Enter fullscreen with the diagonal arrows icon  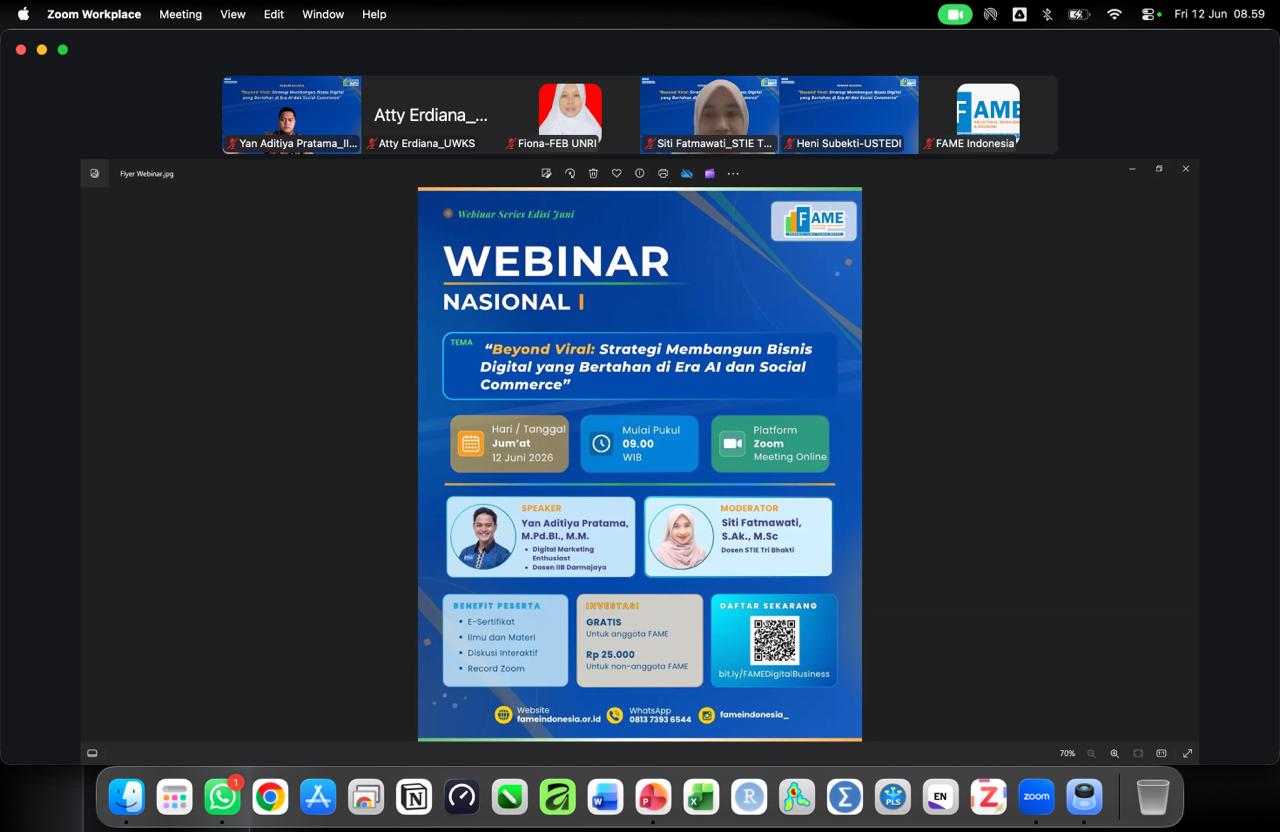click(x=1188, y=753)
